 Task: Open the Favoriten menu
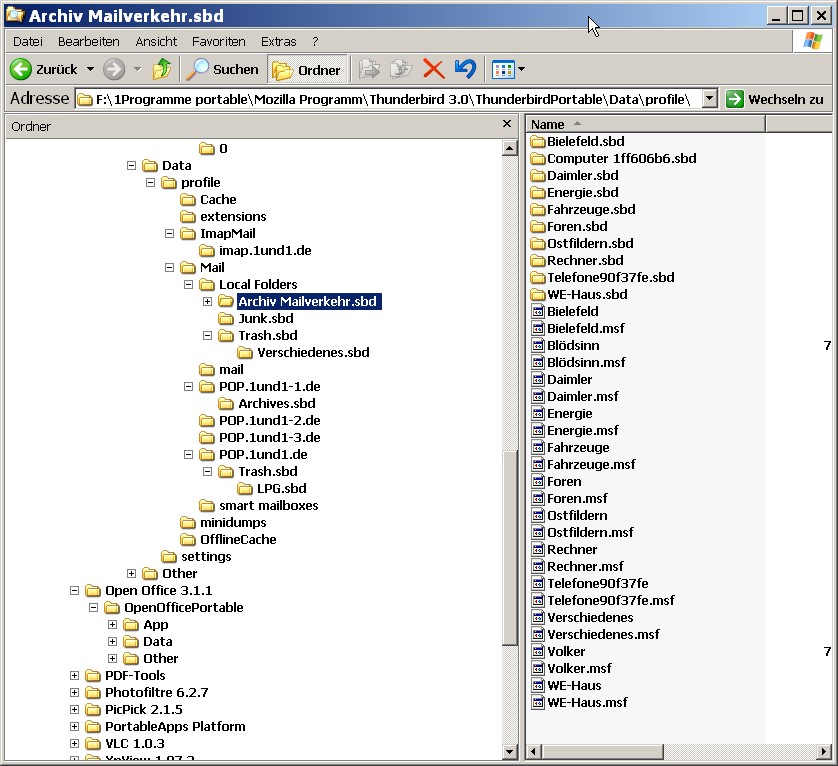[x=218, y=41]
